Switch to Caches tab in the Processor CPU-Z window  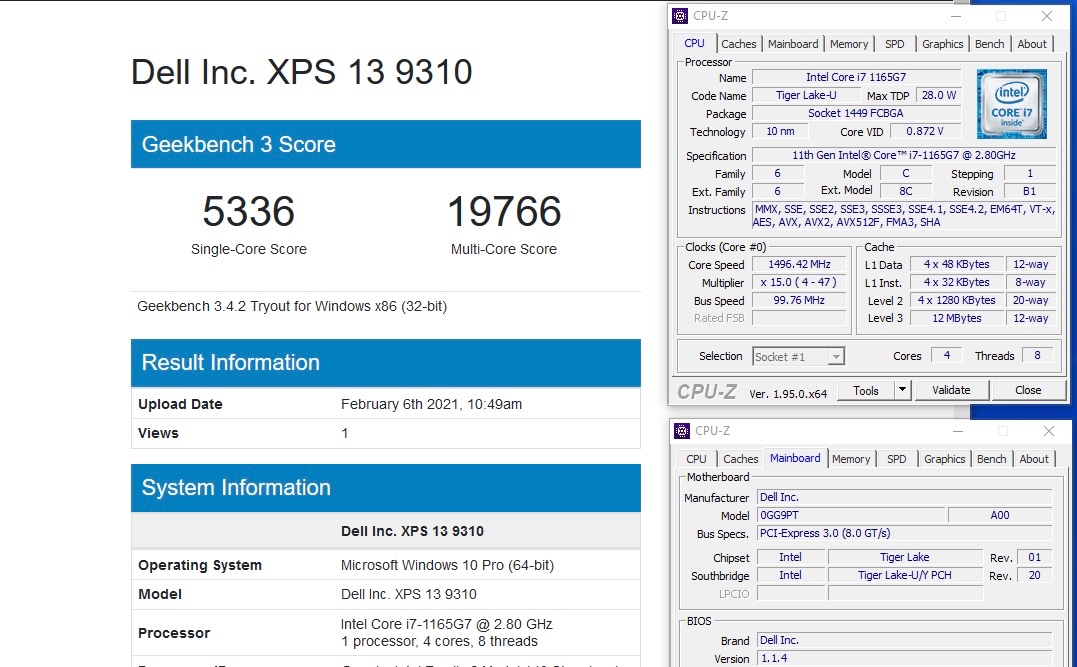pos(738,44)
